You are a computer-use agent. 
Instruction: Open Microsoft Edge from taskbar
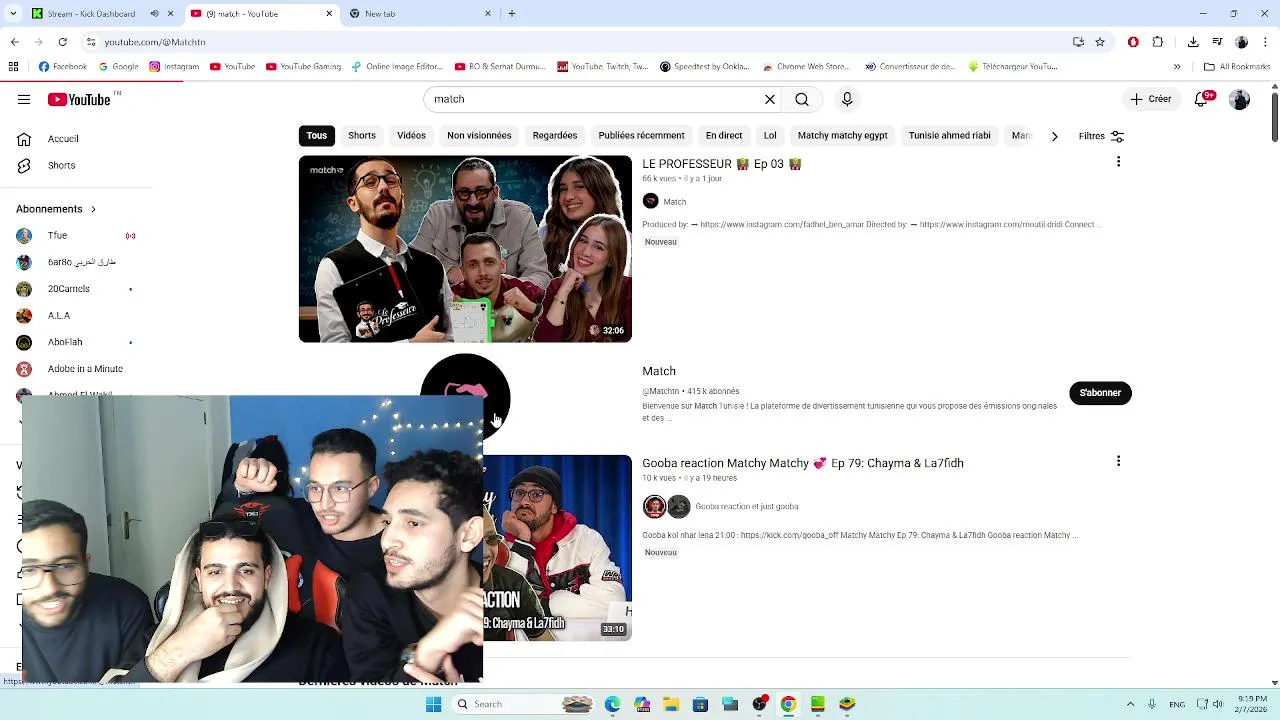click(612, 704)
